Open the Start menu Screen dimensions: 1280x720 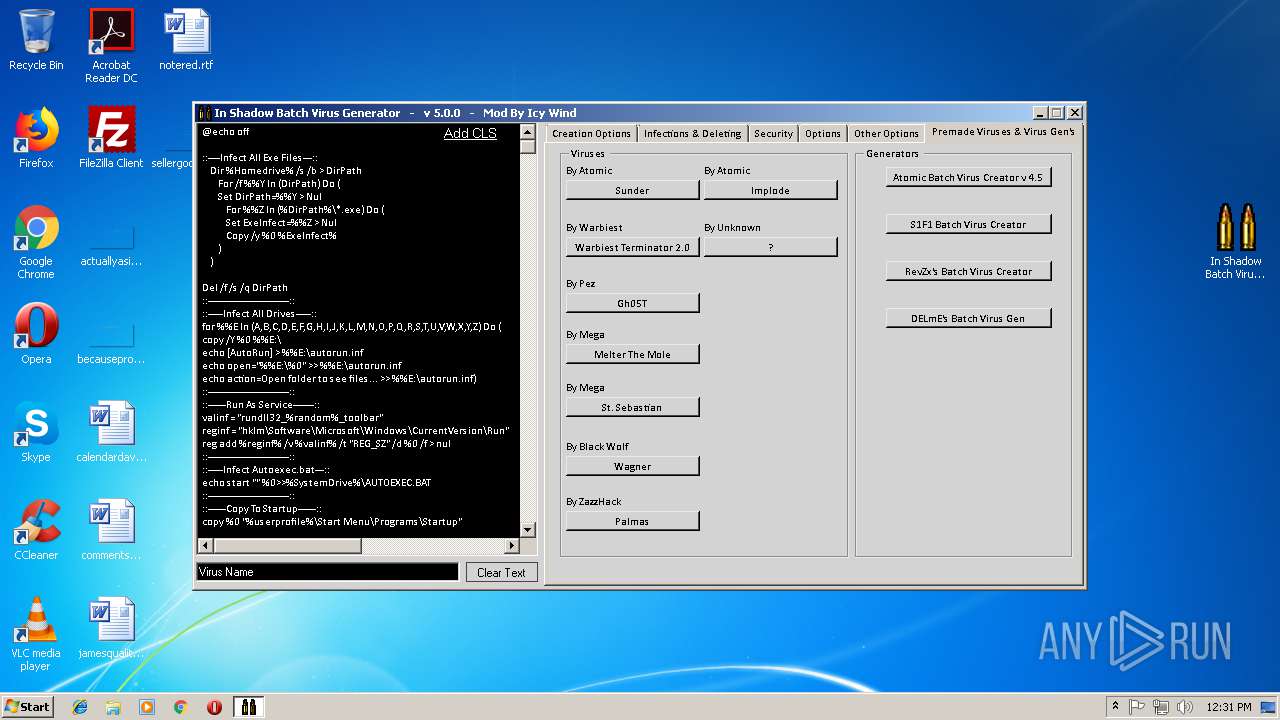coord(28,707)
